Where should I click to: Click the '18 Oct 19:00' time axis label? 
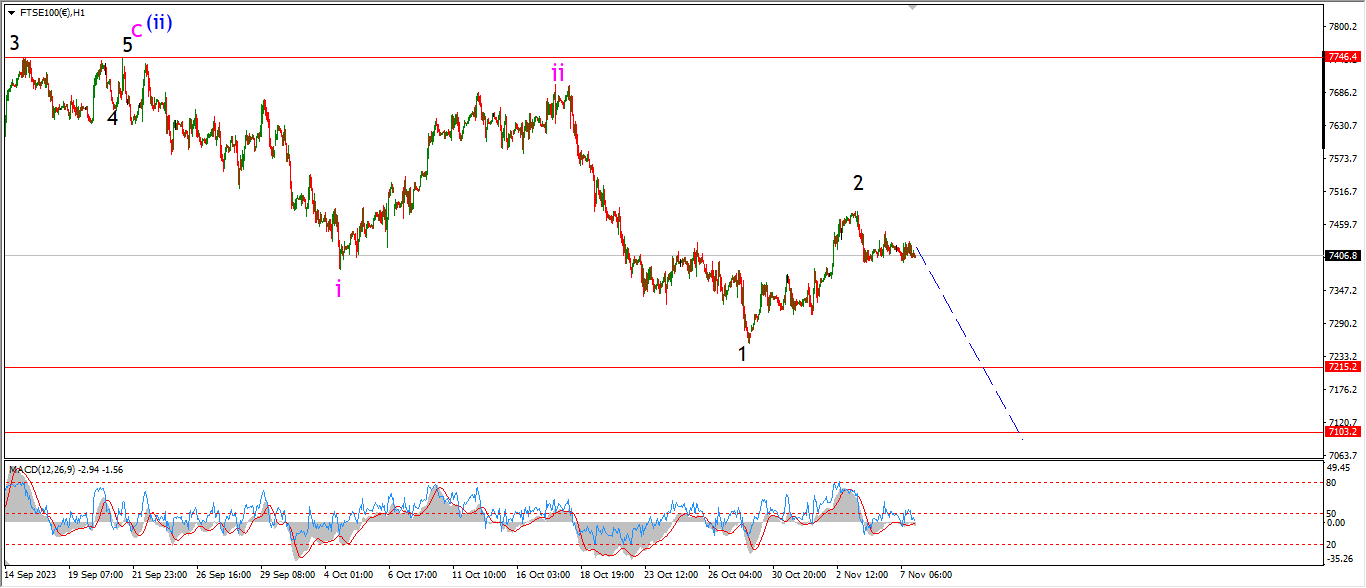(606, 575)
